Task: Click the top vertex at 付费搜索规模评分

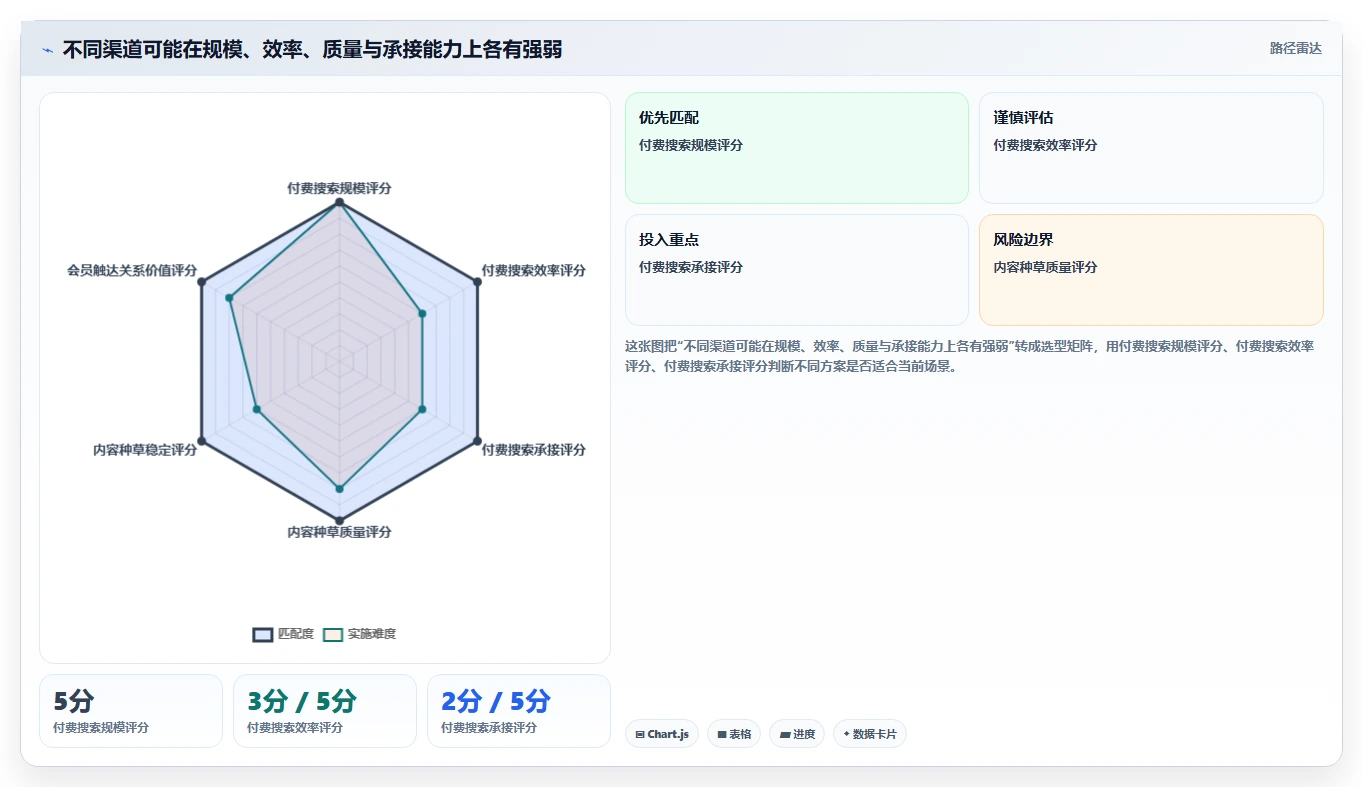Action: click(339, 203)
